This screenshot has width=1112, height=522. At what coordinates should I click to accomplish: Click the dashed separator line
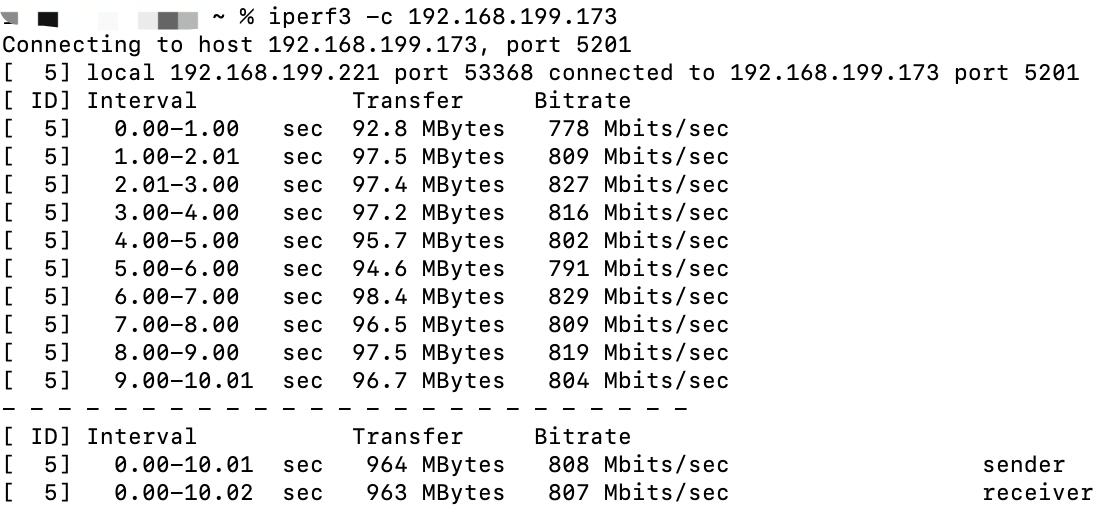tap(345, 409)
